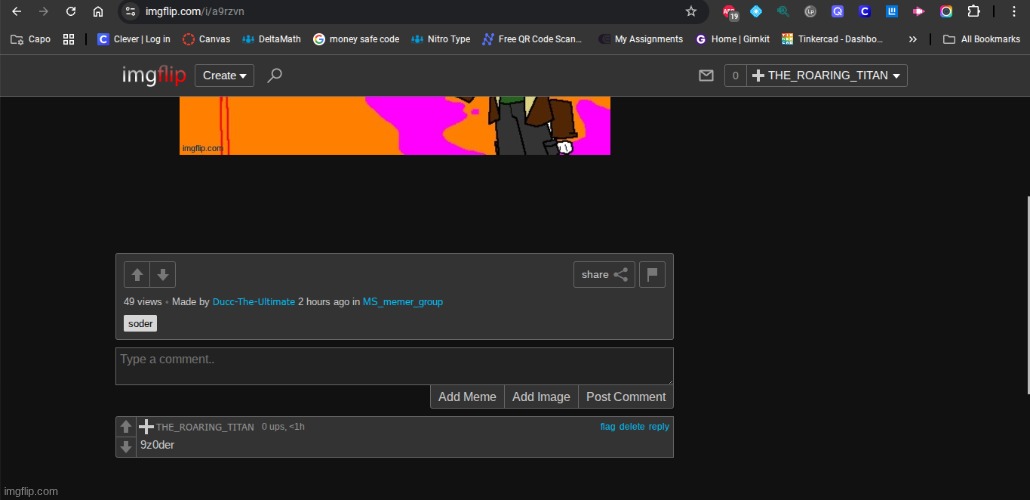The height and width of the screenshot is (500, 1030).
Task: Select the soder tag
Action: click(140, 323)
